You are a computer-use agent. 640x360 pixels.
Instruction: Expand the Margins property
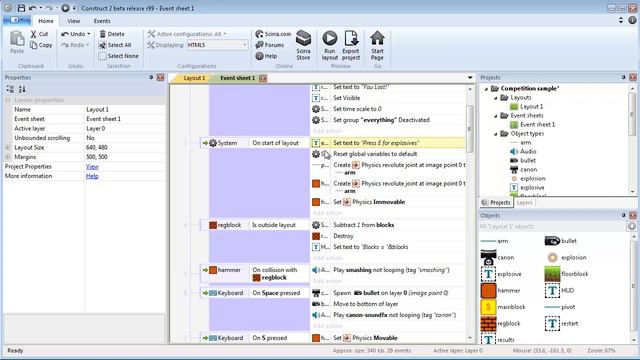tap(8, 157)
